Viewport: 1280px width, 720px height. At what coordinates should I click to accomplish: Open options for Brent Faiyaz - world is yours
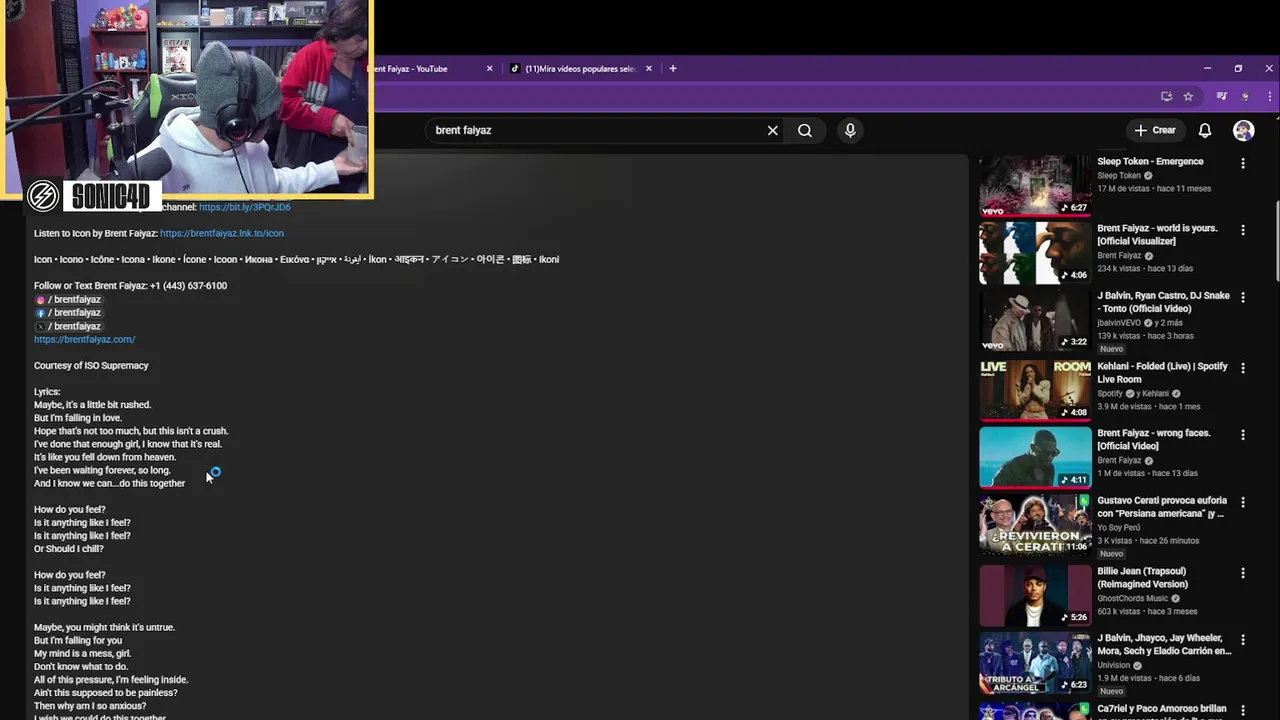(1243, 230)
